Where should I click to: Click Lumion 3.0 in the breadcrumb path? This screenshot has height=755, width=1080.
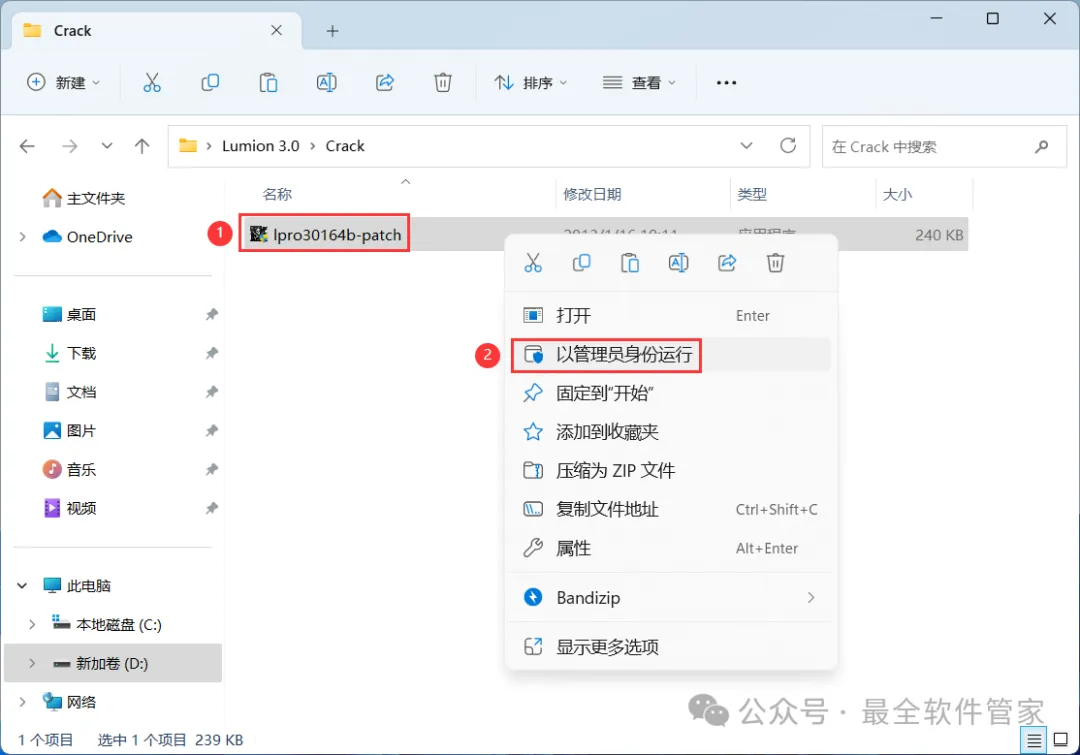tap(260, 146)
